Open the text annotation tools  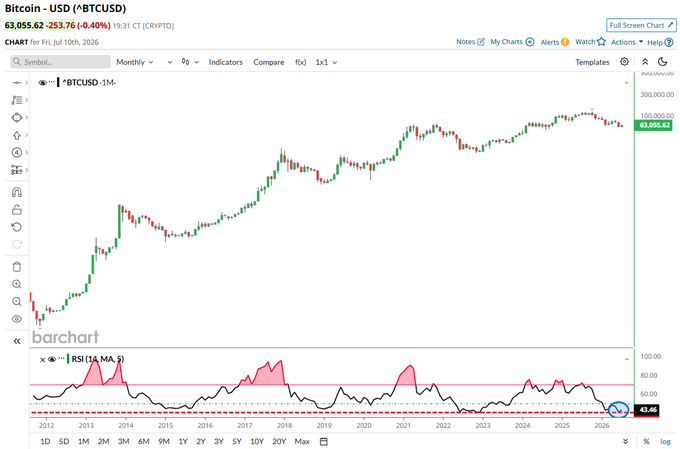coord(16,100)
